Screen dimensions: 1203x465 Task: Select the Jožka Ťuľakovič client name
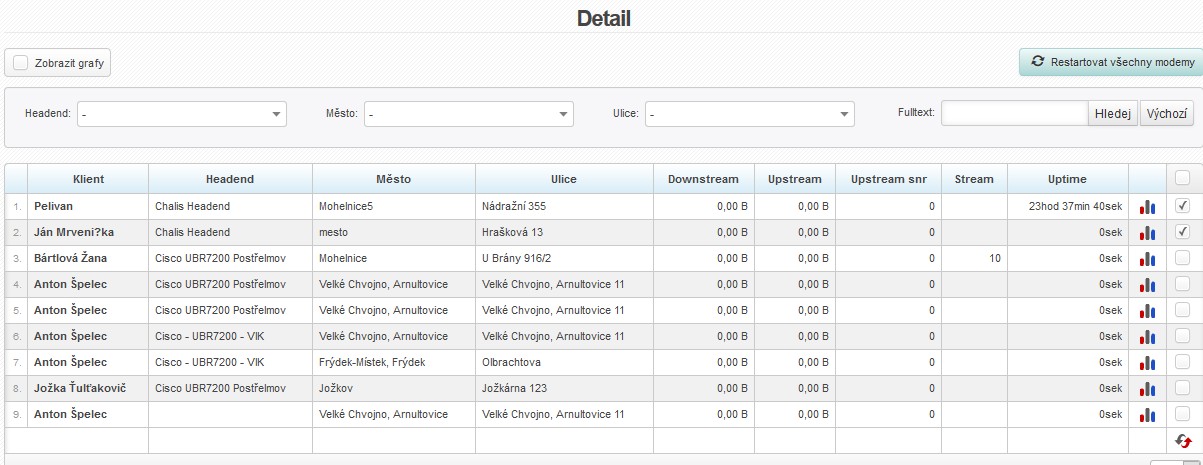pos(80,388)
